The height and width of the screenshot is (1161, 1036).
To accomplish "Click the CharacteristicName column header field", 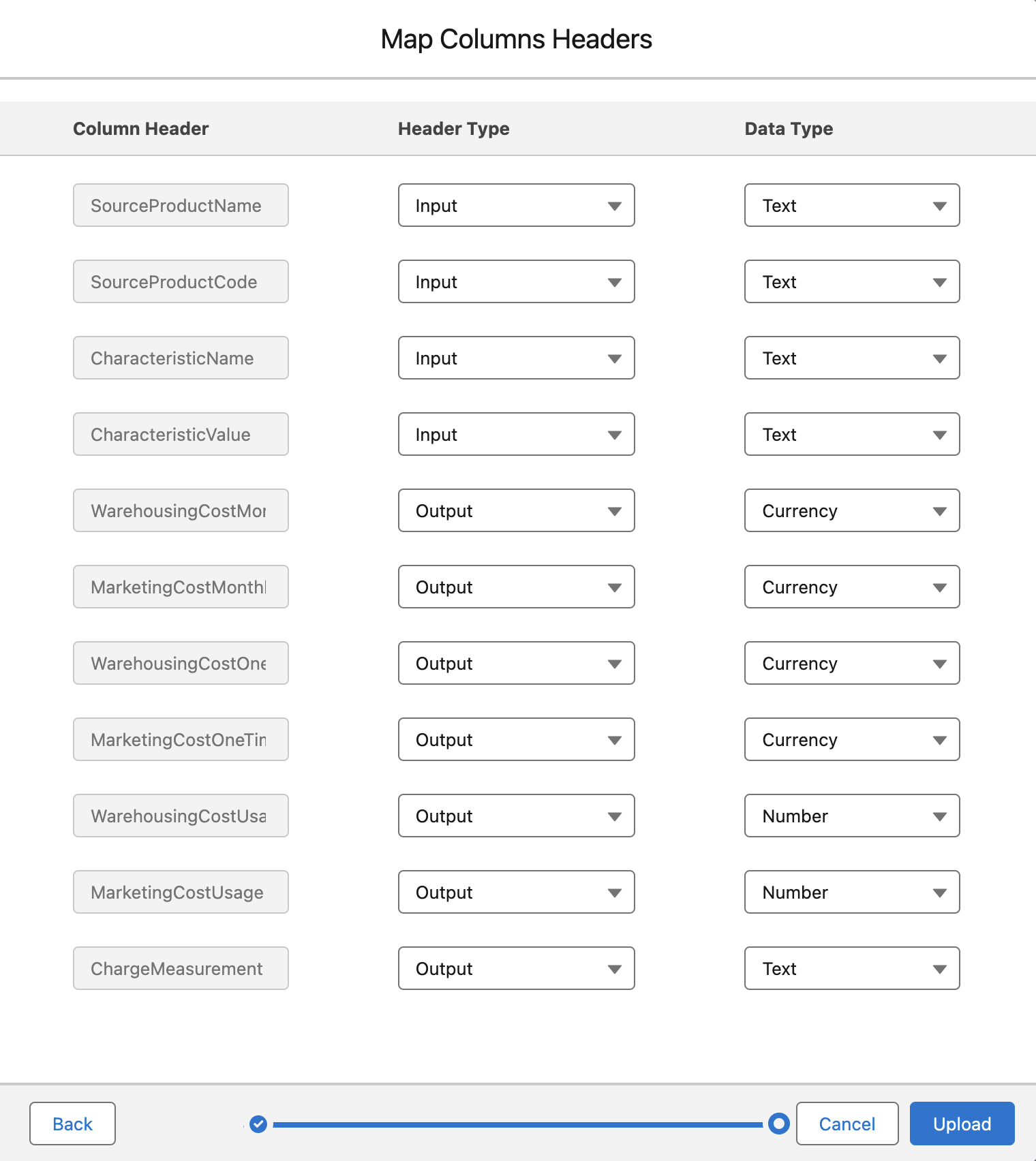I will [181, 358].
